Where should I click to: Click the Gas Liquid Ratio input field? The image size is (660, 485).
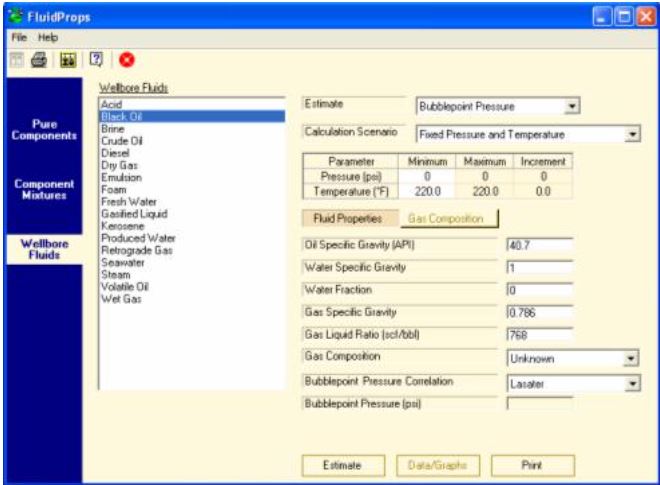[539, 334]
